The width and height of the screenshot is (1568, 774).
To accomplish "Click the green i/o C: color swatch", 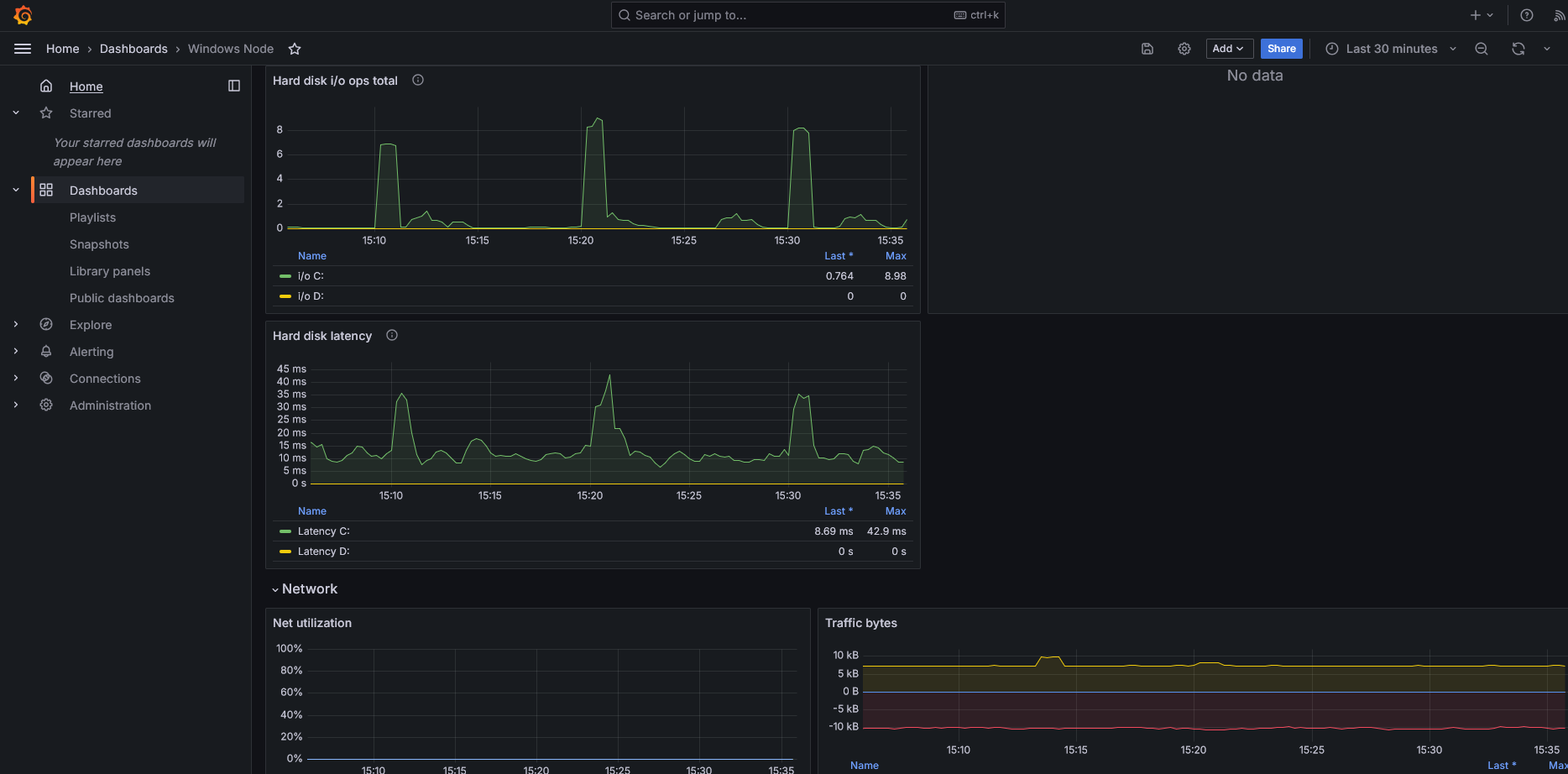I will tap(285, 275).
